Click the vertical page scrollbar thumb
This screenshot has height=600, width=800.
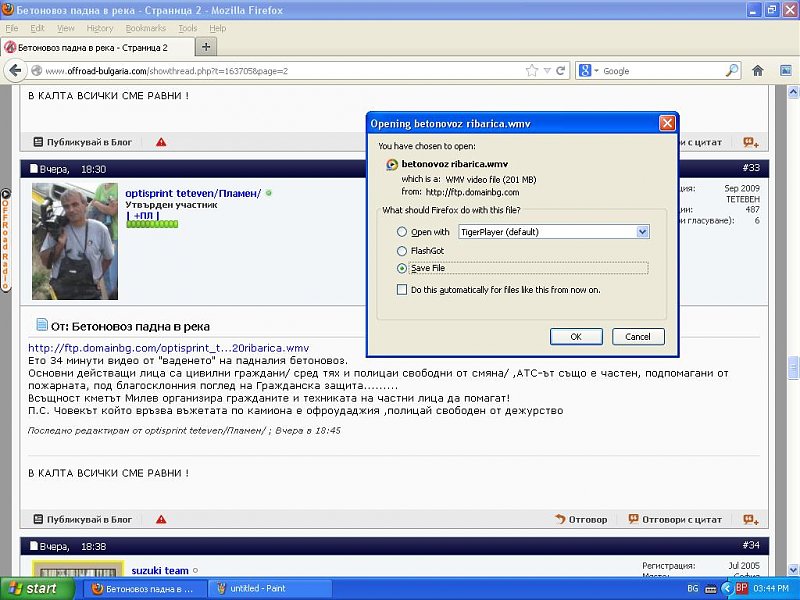point(793,367)
